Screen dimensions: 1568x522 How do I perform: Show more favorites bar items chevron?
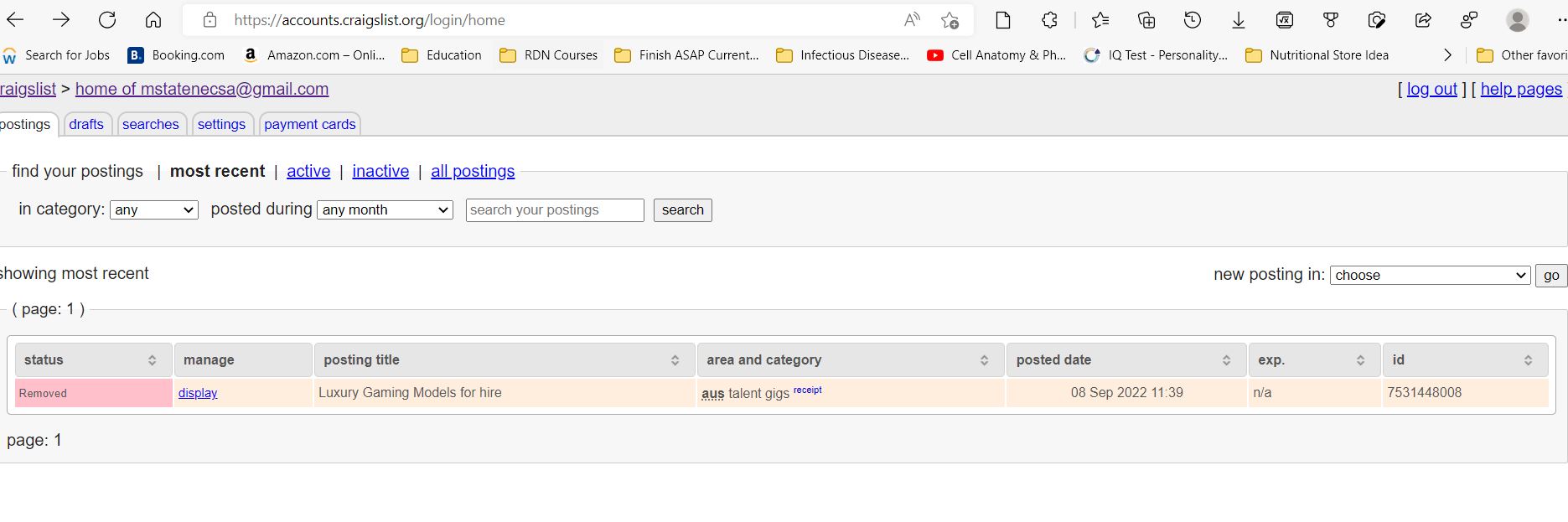[1447, 55]
